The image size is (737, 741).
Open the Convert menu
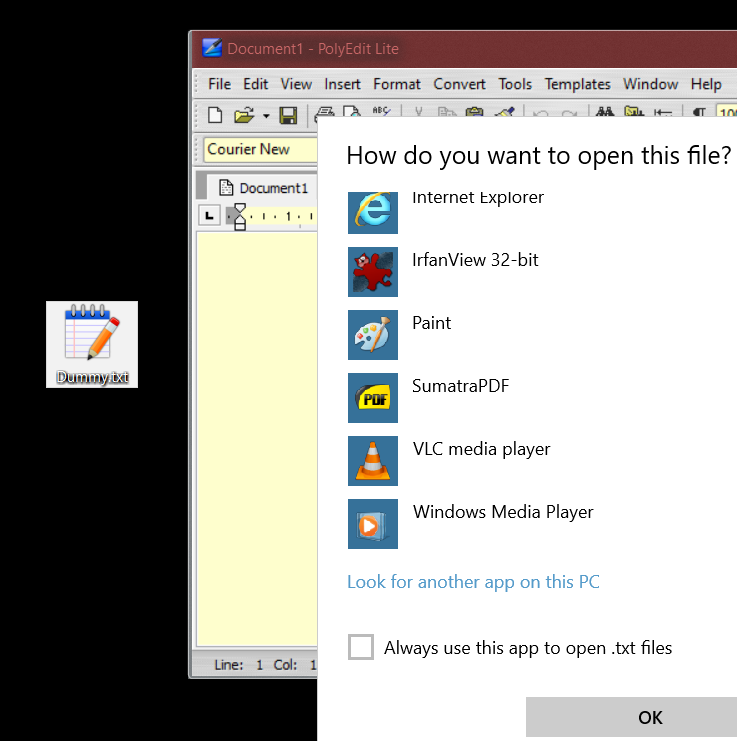[x=459, y=84]
